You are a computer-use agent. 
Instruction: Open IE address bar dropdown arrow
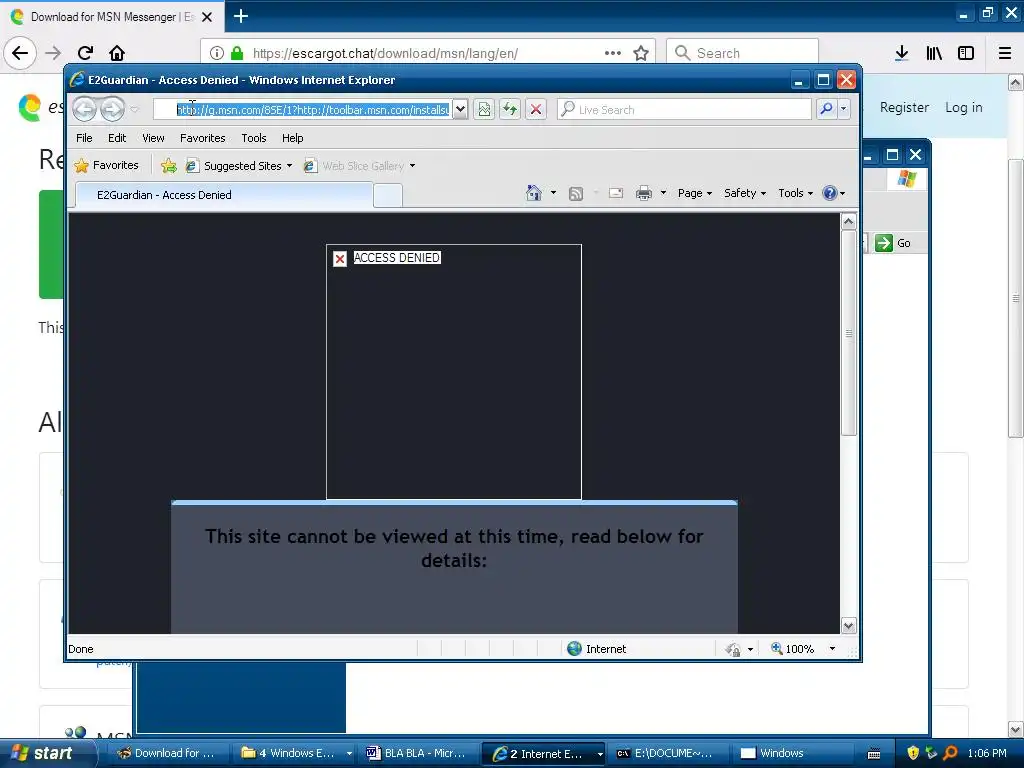tap(460, 109)
